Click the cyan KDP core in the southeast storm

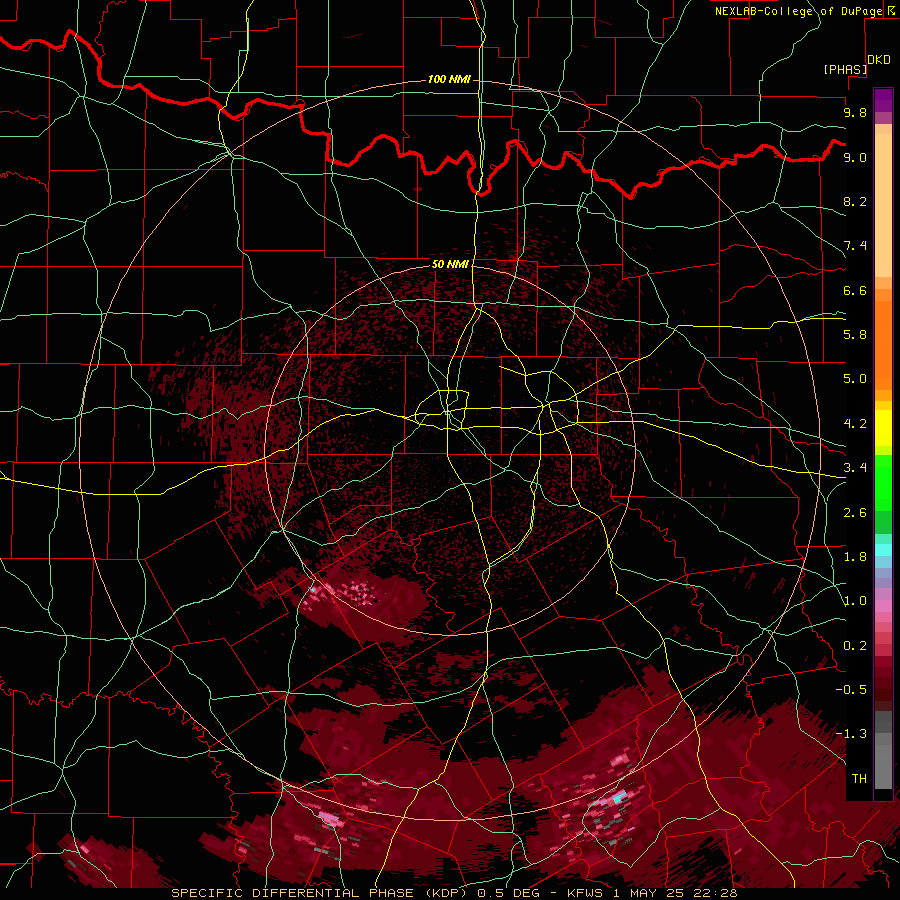coord(619,797)
